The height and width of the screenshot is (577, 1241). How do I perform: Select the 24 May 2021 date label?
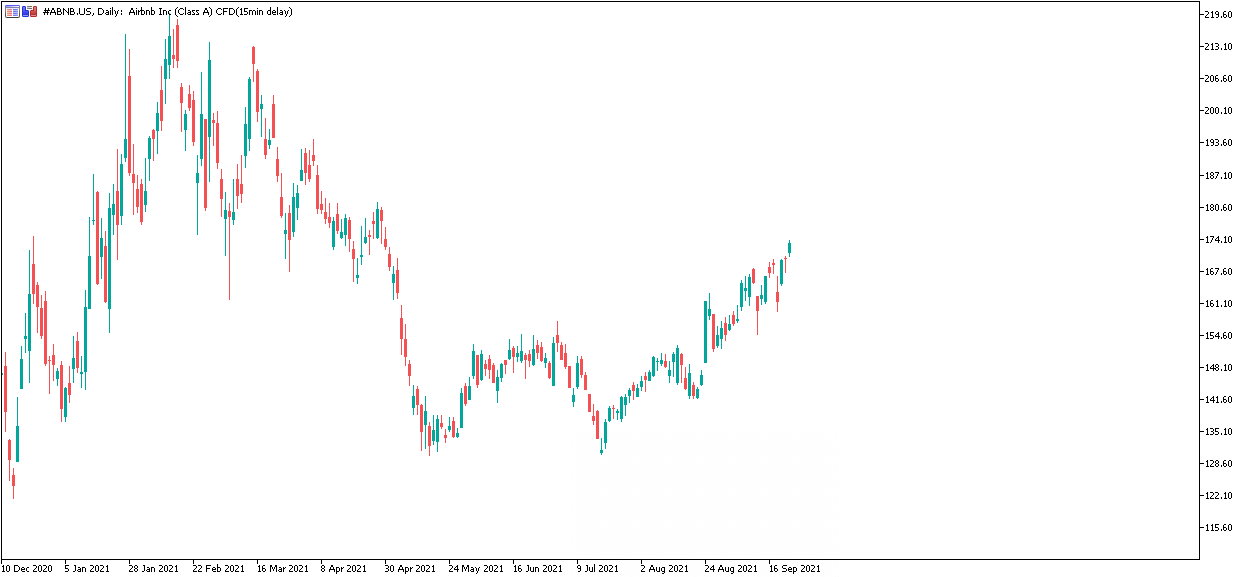(x=475, y=568)
